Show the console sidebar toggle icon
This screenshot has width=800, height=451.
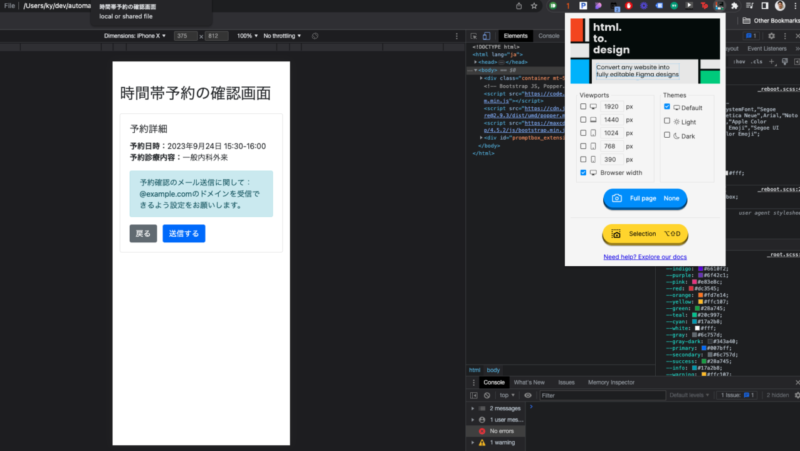474,395
